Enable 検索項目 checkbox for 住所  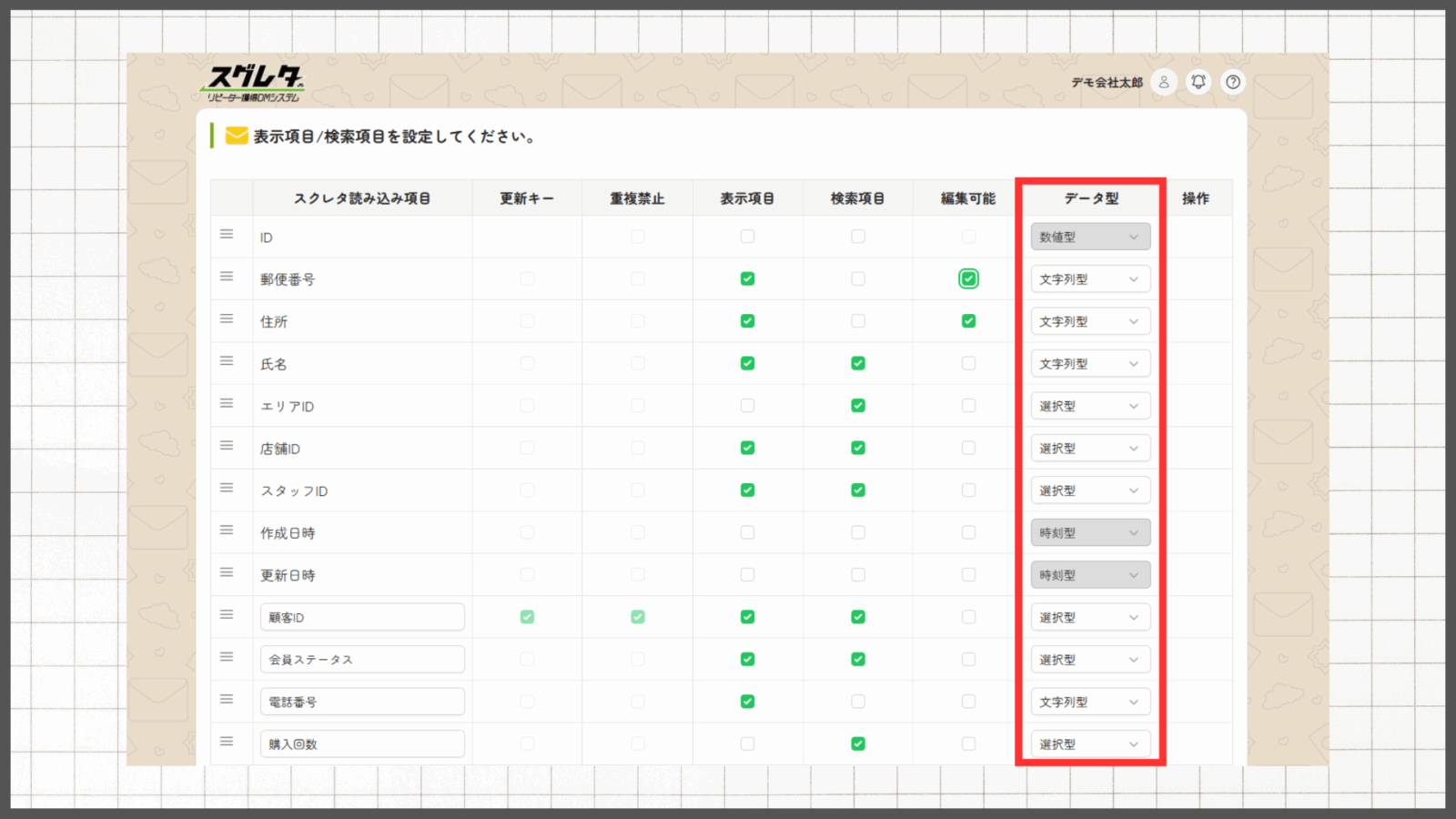858,321
